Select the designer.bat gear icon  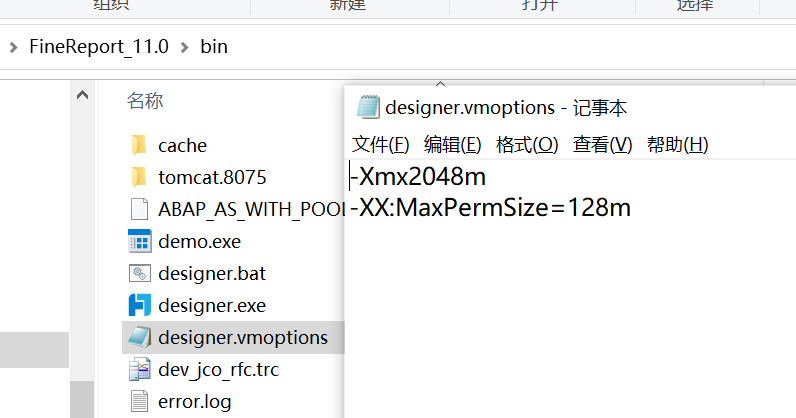coord(140,273)
